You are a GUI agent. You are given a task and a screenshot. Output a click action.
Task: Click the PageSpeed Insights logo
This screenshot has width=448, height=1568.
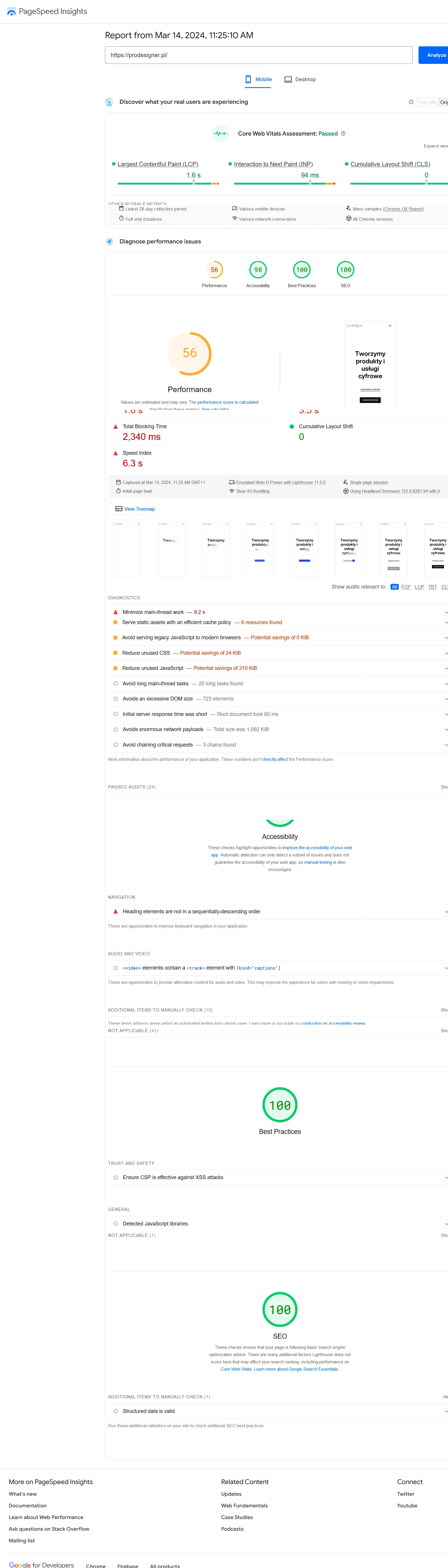coord(47,12)
